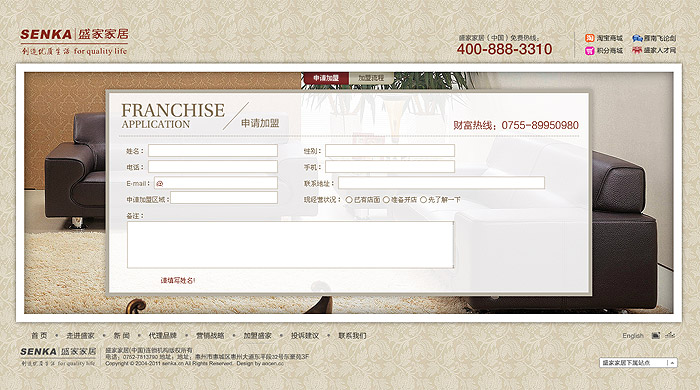Open the 淘宝商城 orange shop icon

(x=590, y=38)
